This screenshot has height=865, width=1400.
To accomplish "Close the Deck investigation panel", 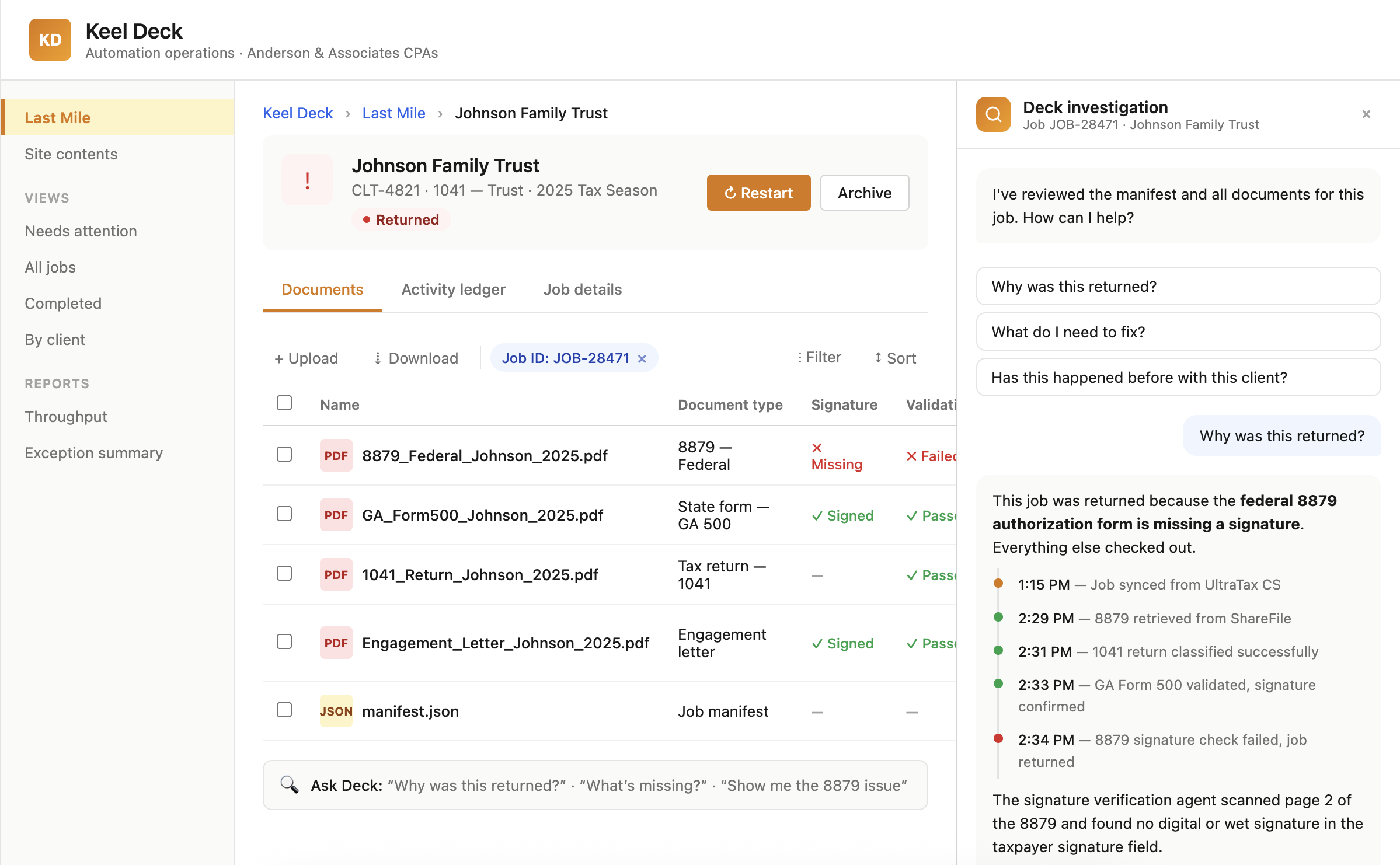I will click(x=1366, y=114).
